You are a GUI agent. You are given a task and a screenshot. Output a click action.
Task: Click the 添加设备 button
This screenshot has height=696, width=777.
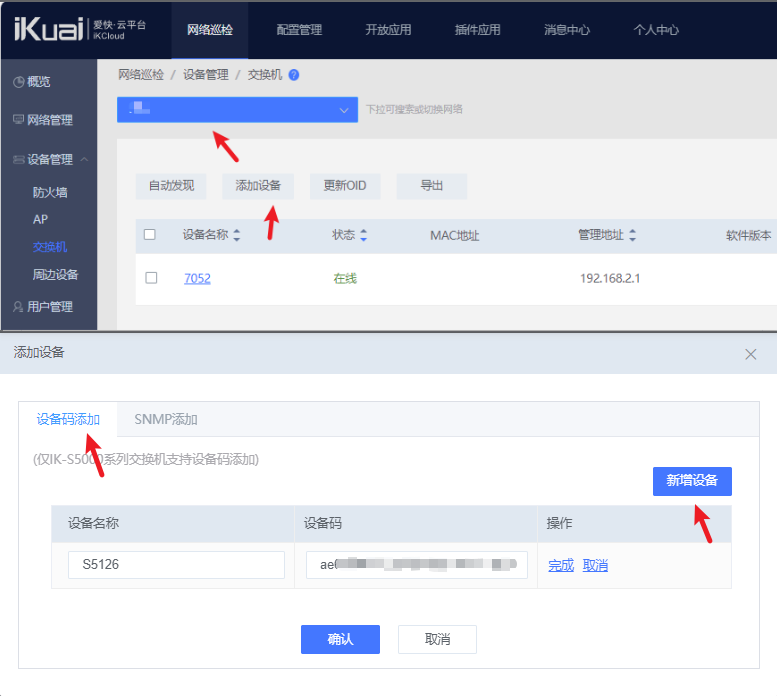[x=258, y=186]
